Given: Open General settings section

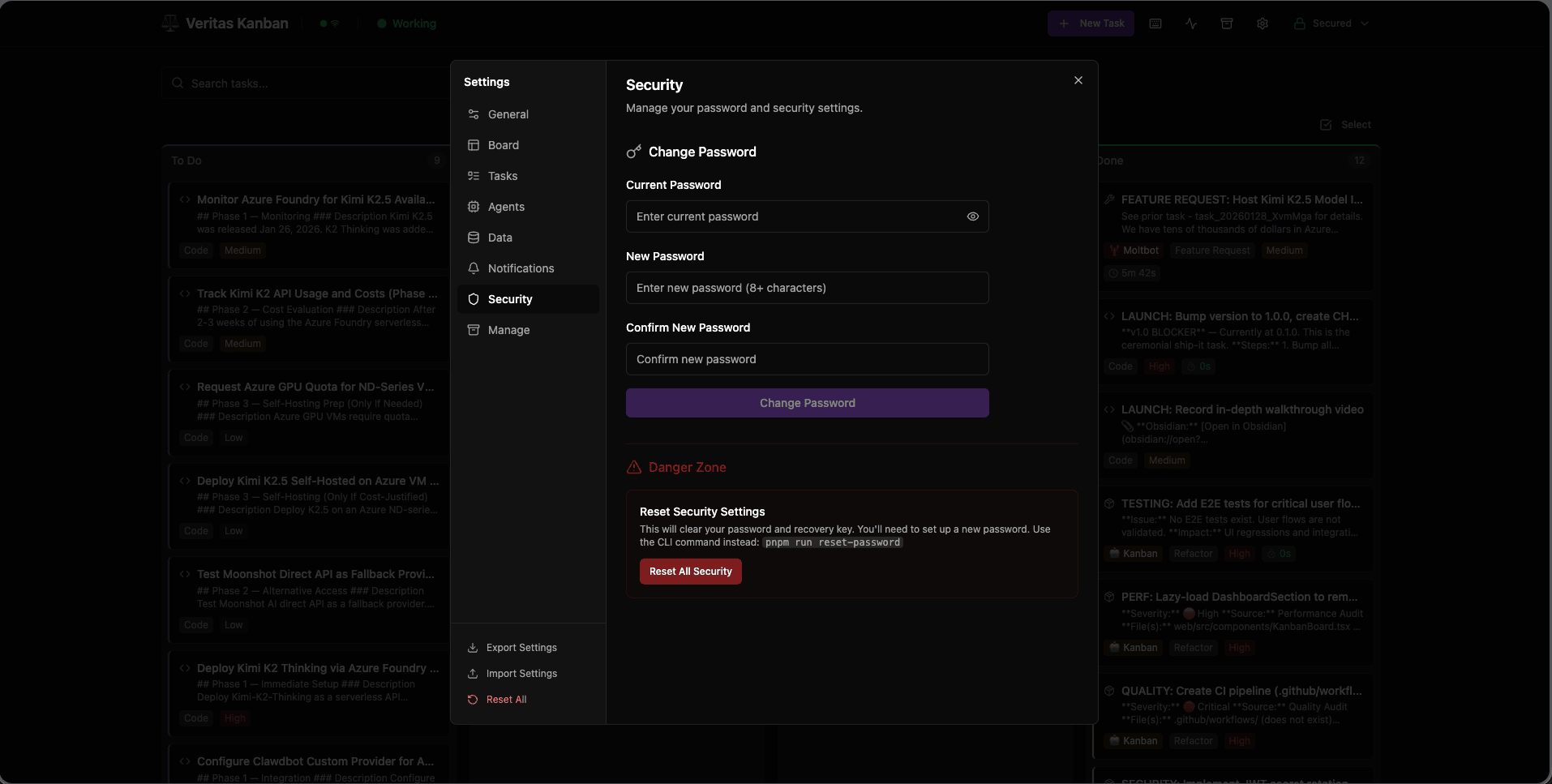Looking at the screenshot, I should pos(508,114).
